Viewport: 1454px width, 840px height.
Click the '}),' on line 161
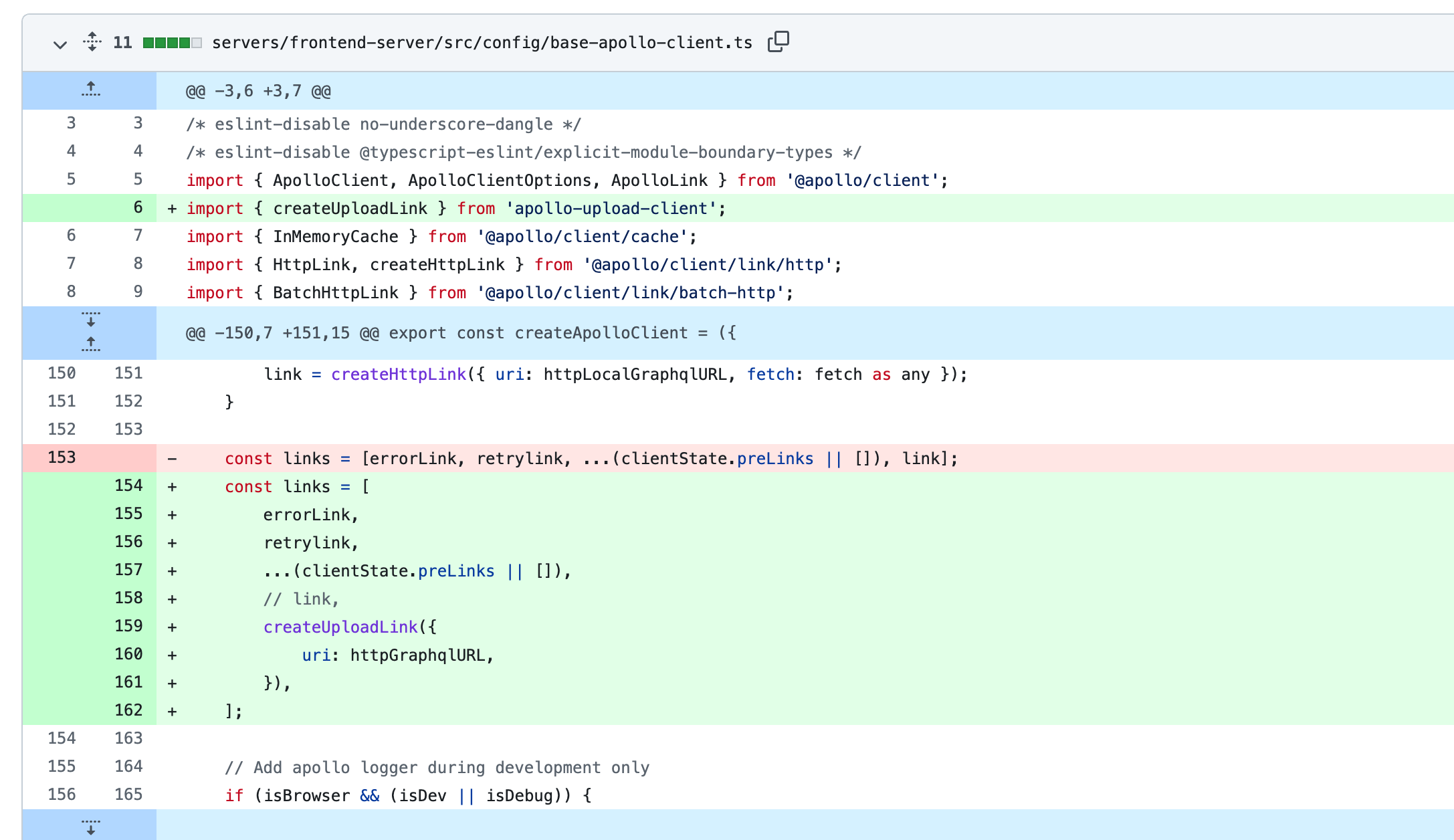(x=277, y=684)
